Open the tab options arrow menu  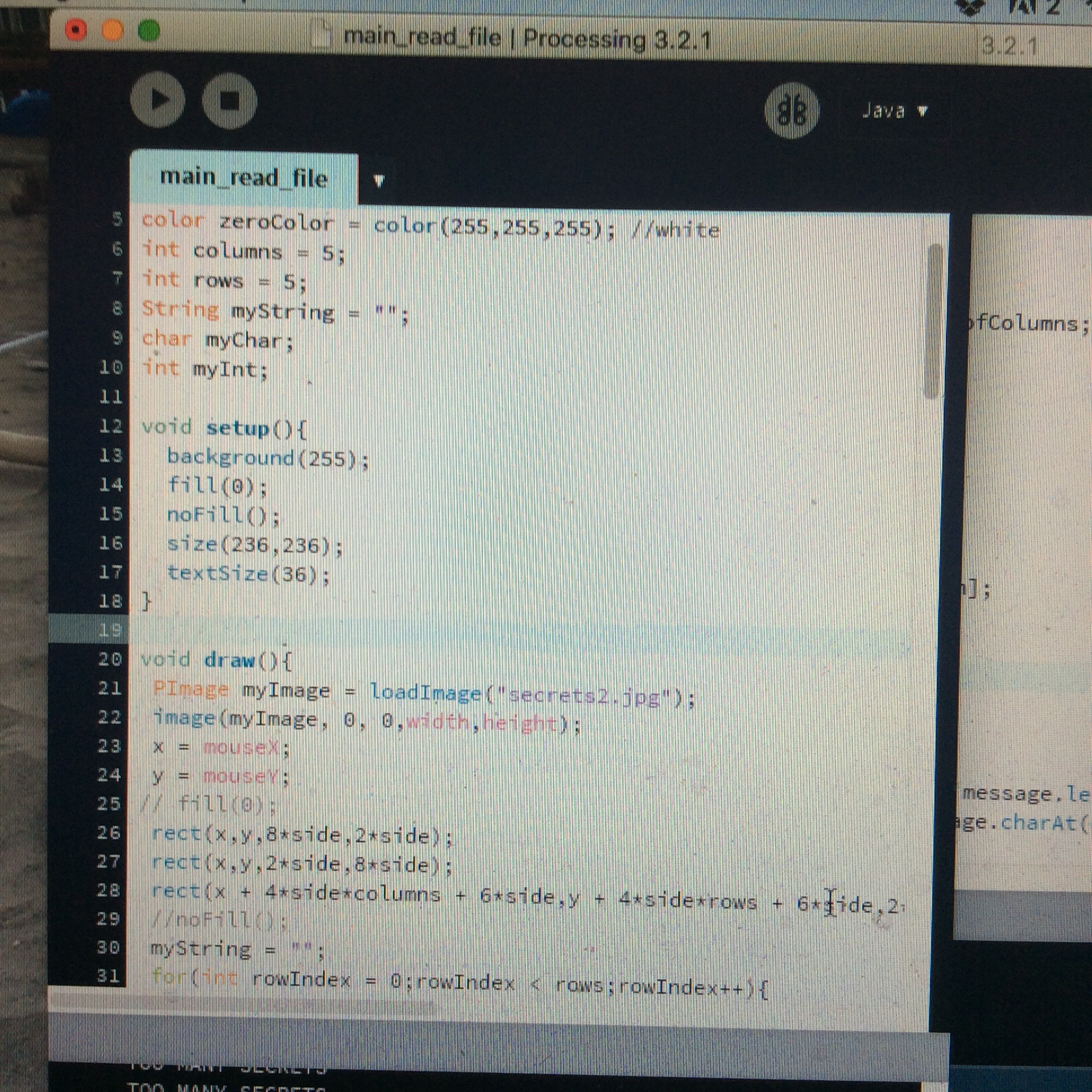point(378,181)
